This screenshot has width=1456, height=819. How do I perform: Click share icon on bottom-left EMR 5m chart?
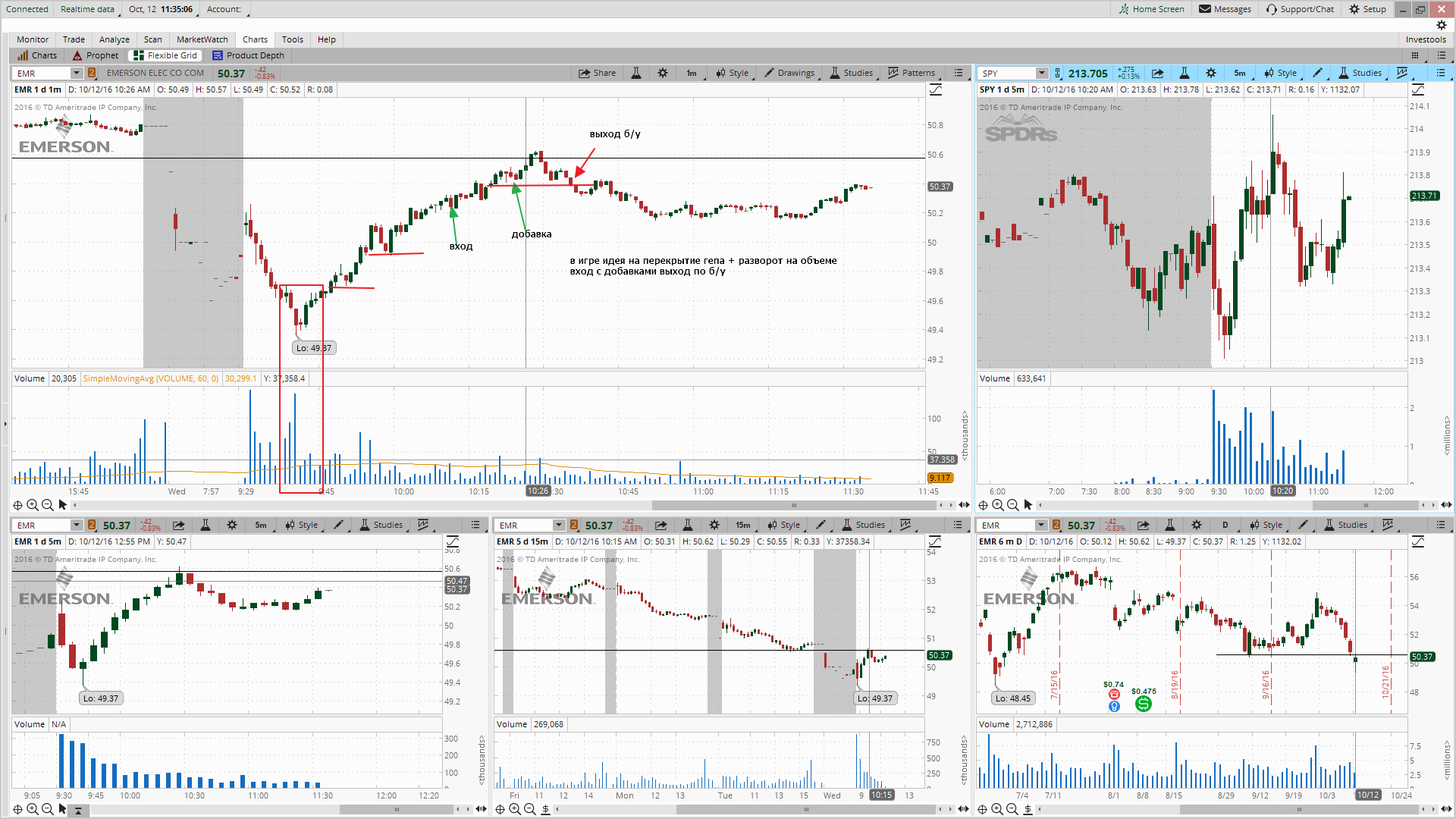(x=178, y=525)
